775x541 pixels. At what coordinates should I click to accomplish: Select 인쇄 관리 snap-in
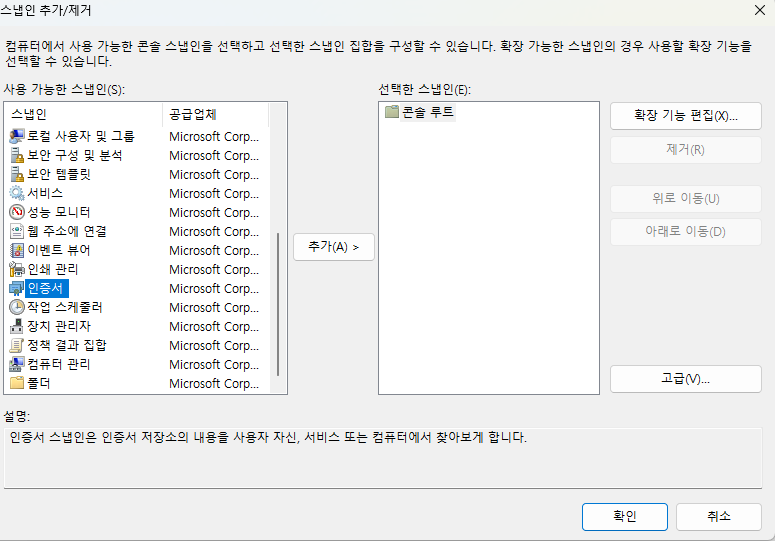53,269
